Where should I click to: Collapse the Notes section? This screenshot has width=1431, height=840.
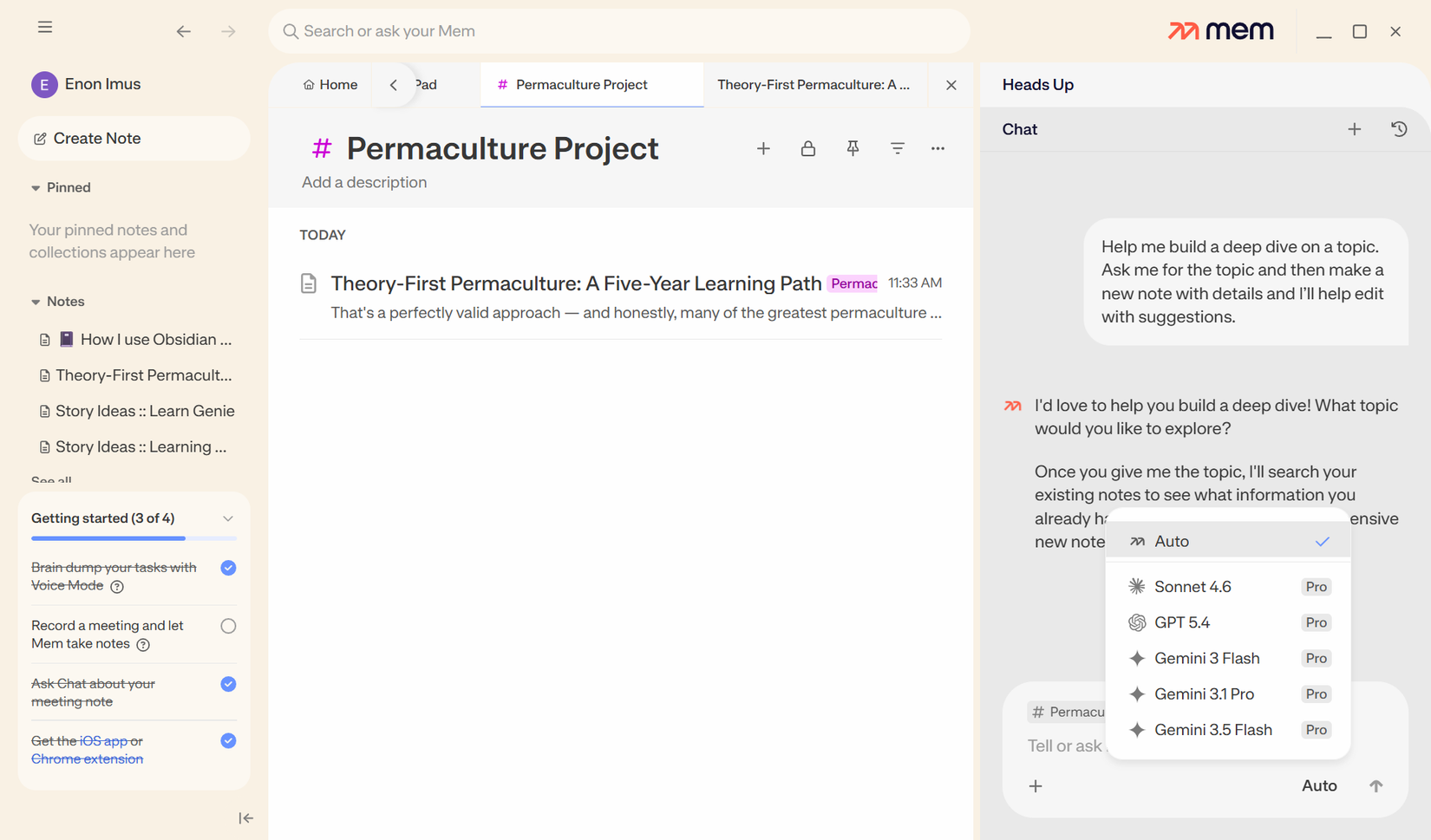click(36, 303)
